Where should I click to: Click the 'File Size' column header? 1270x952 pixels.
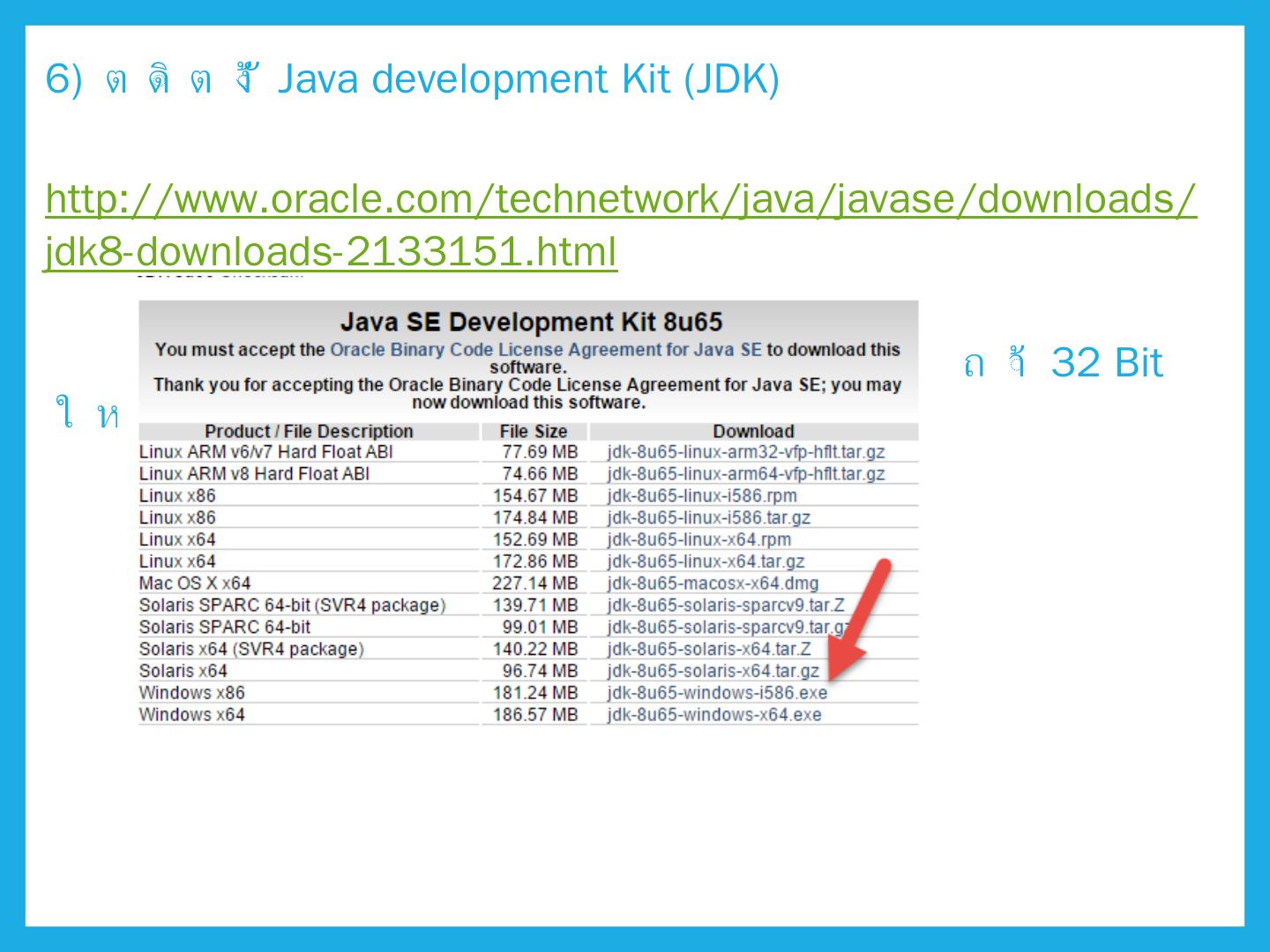(x=533, y=431)
